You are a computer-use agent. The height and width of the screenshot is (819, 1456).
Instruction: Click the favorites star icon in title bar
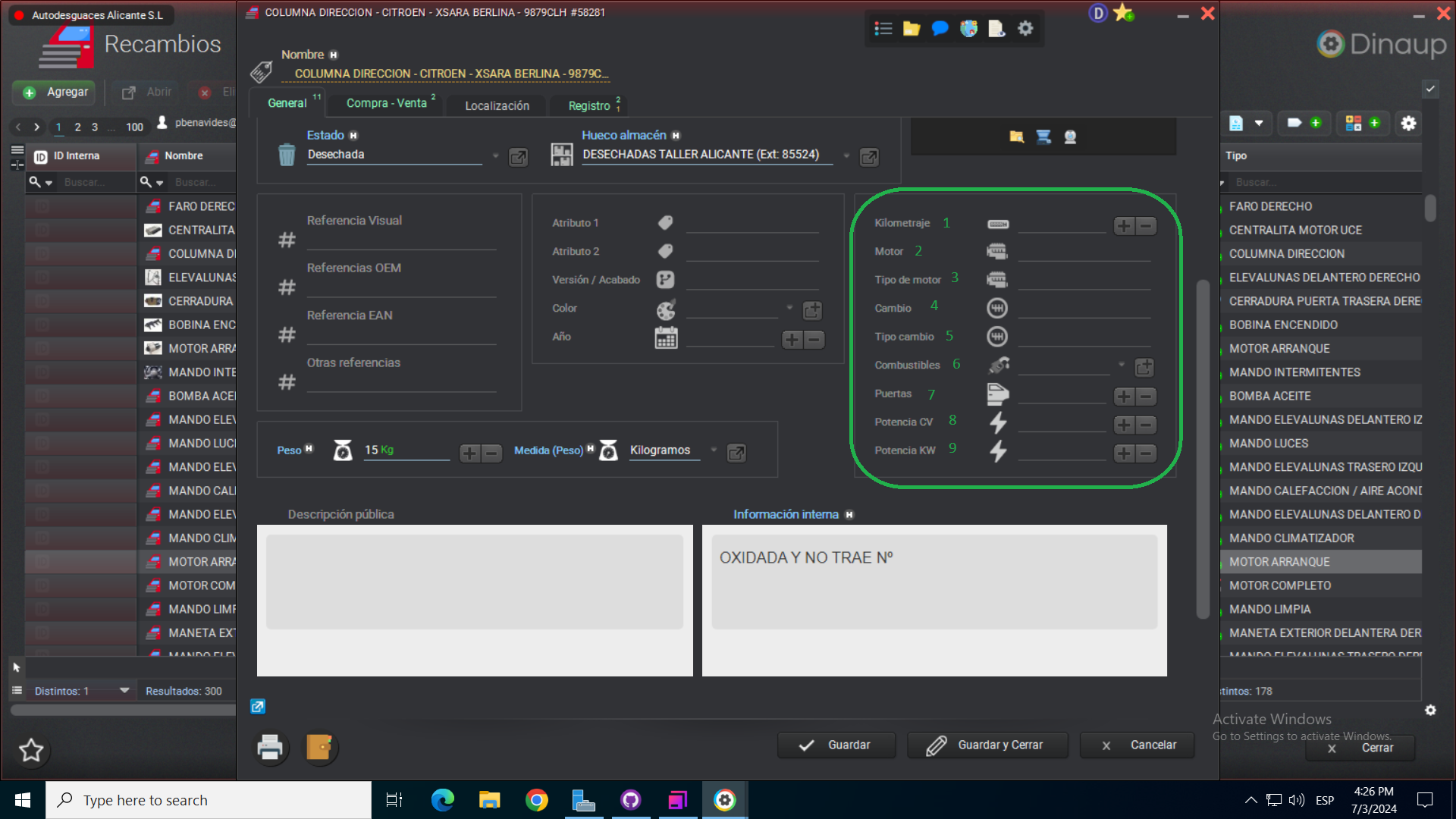(x=1124, y=13)
